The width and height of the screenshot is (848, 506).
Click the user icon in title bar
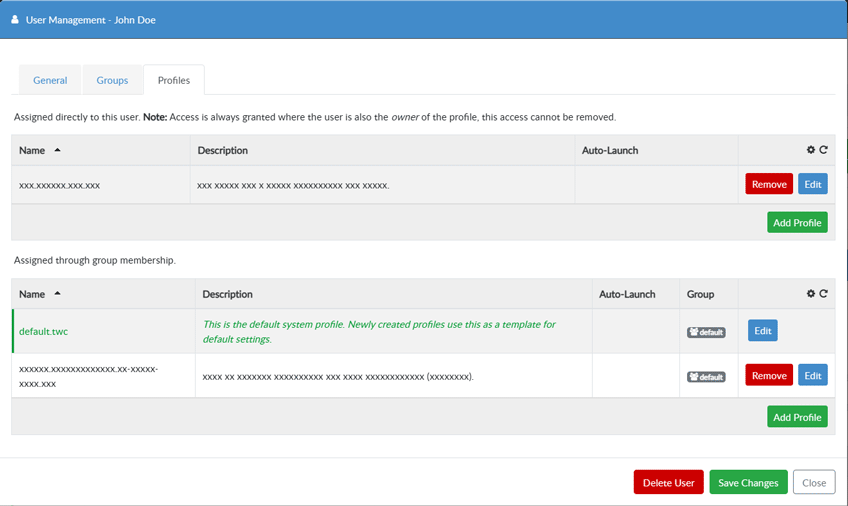tap(15, 19)
